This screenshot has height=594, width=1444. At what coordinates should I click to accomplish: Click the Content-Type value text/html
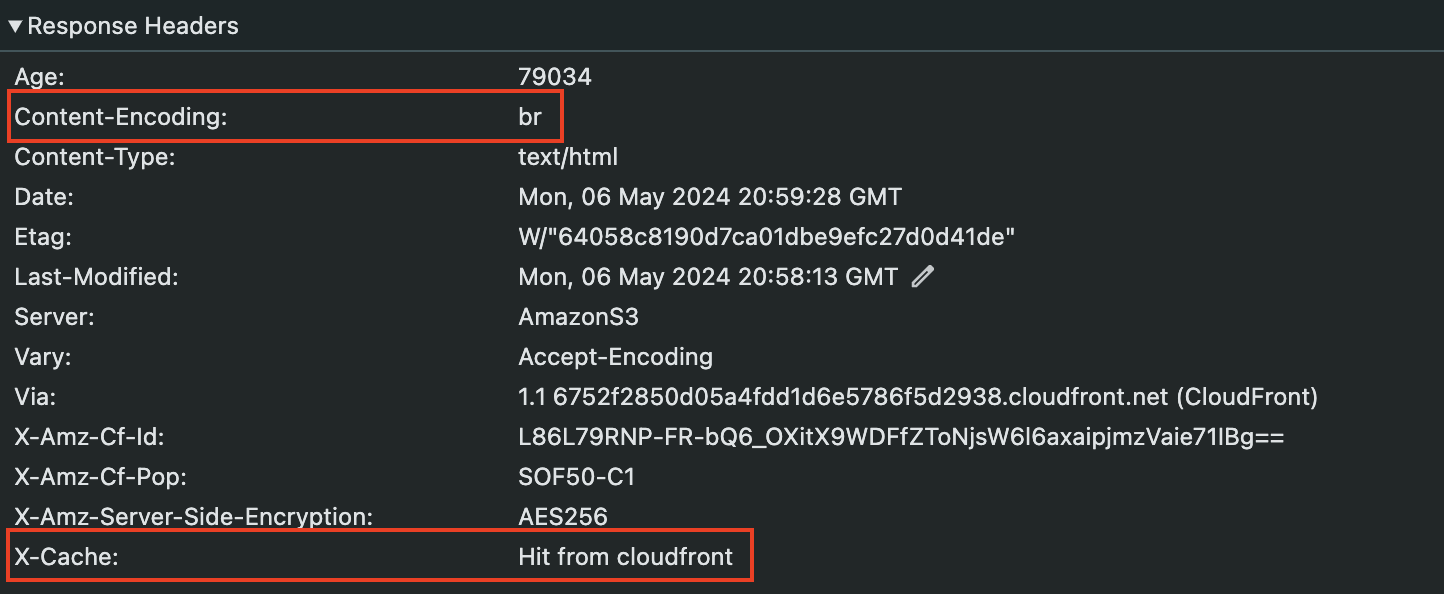[568, 157]
